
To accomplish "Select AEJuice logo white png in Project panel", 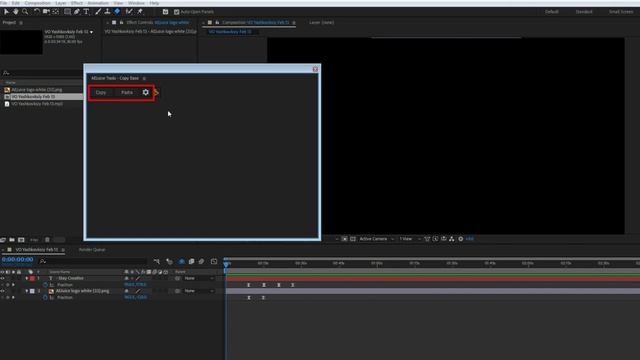I will coord(37,90).
